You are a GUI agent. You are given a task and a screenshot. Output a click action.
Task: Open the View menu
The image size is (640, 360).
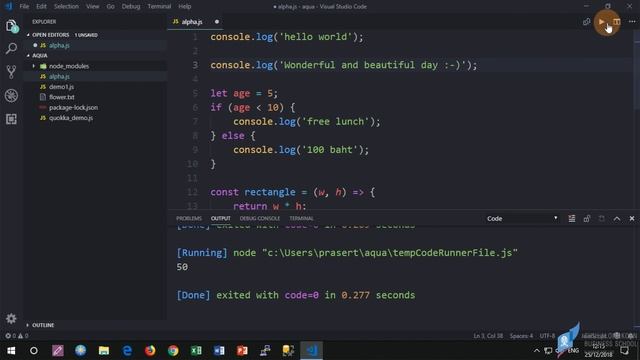(93, 7)
